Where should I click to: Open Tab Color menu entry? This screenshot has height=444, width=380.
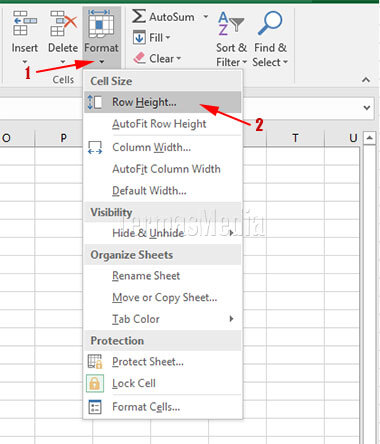[x=163, y=319]
